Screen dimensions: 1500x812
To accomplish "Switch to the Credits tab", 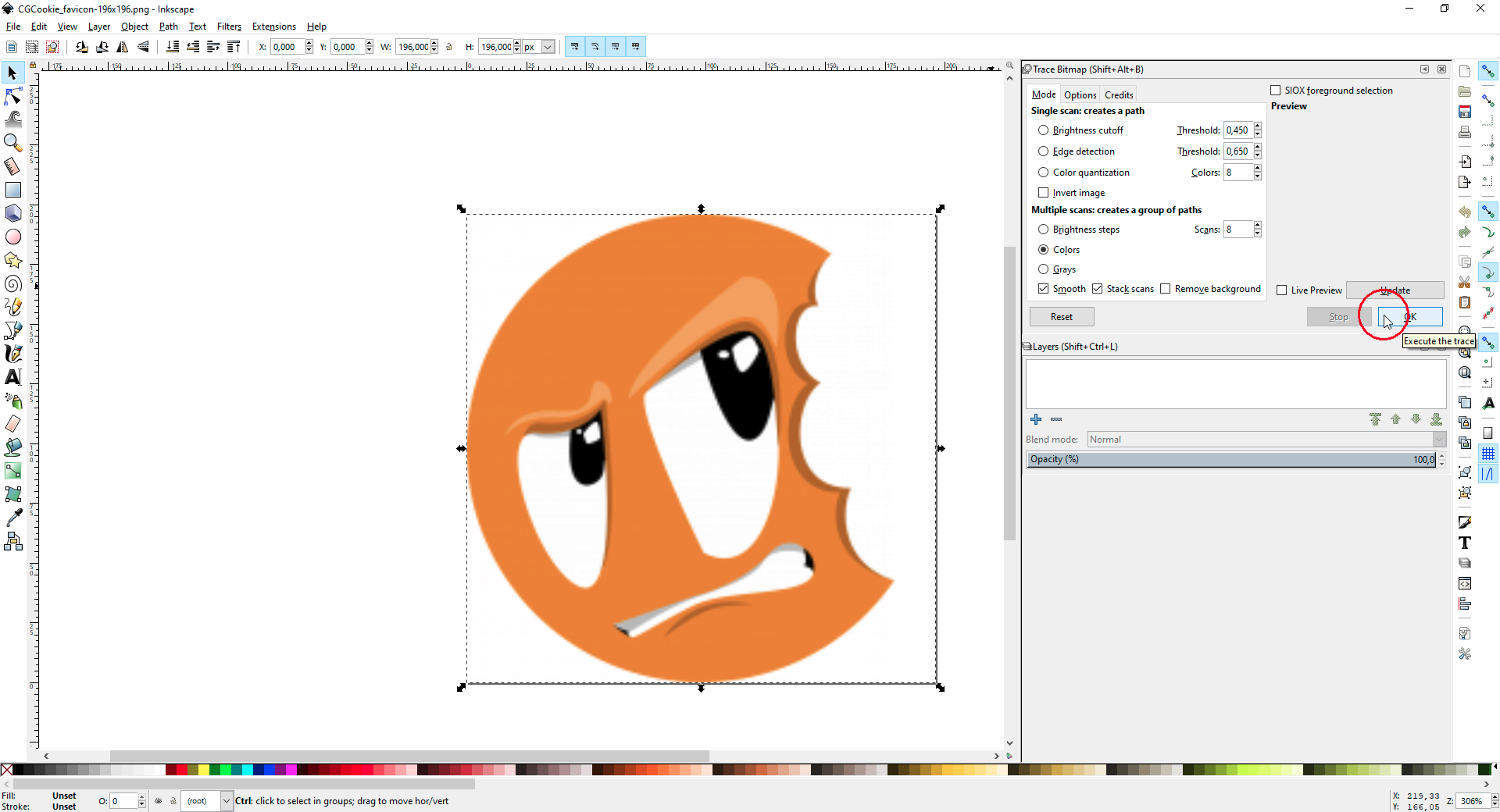I will (x=1119, y=95).
